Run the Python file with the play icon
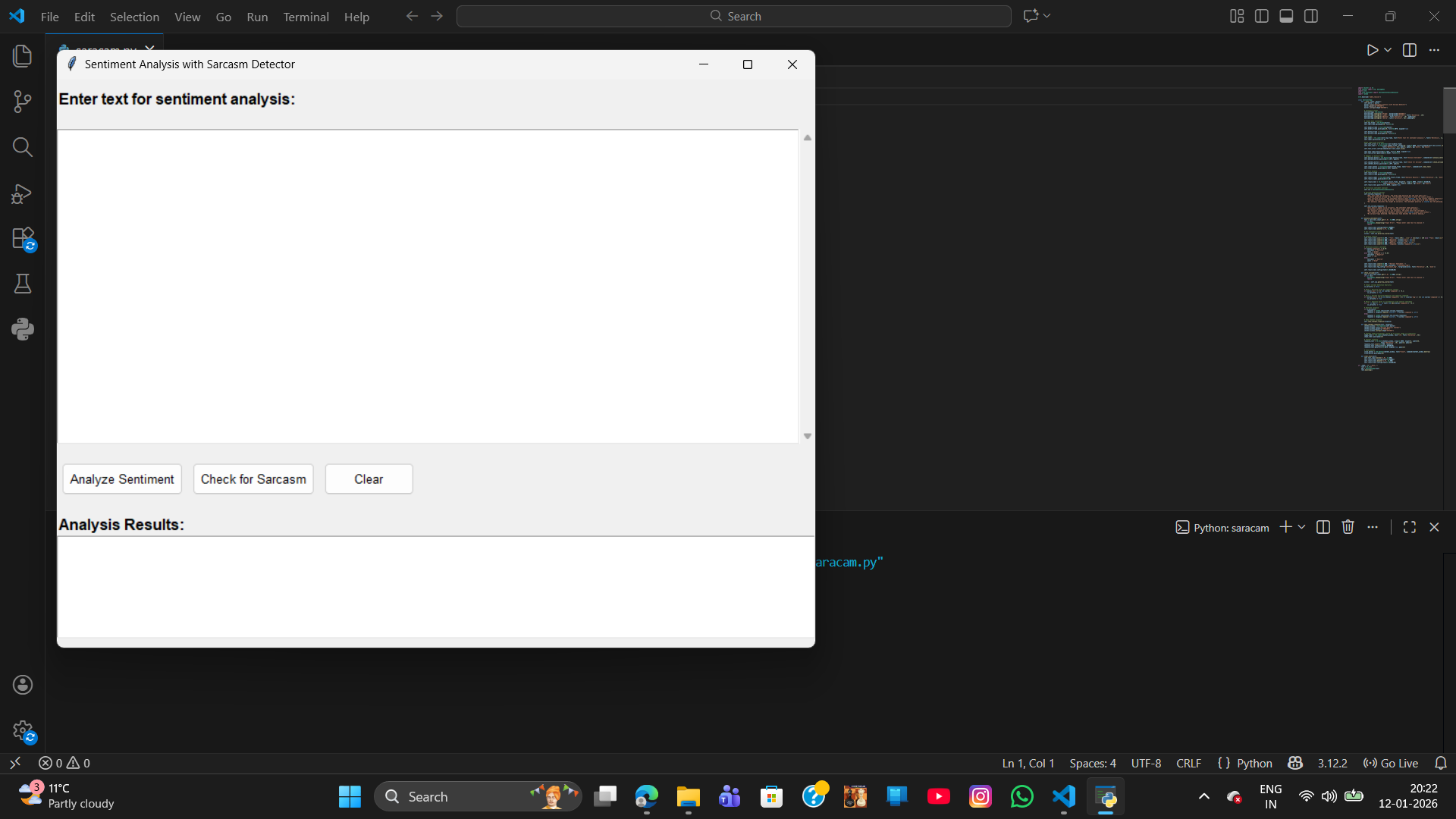This screenshot has width=1456, height=819. pos(1373,50)
